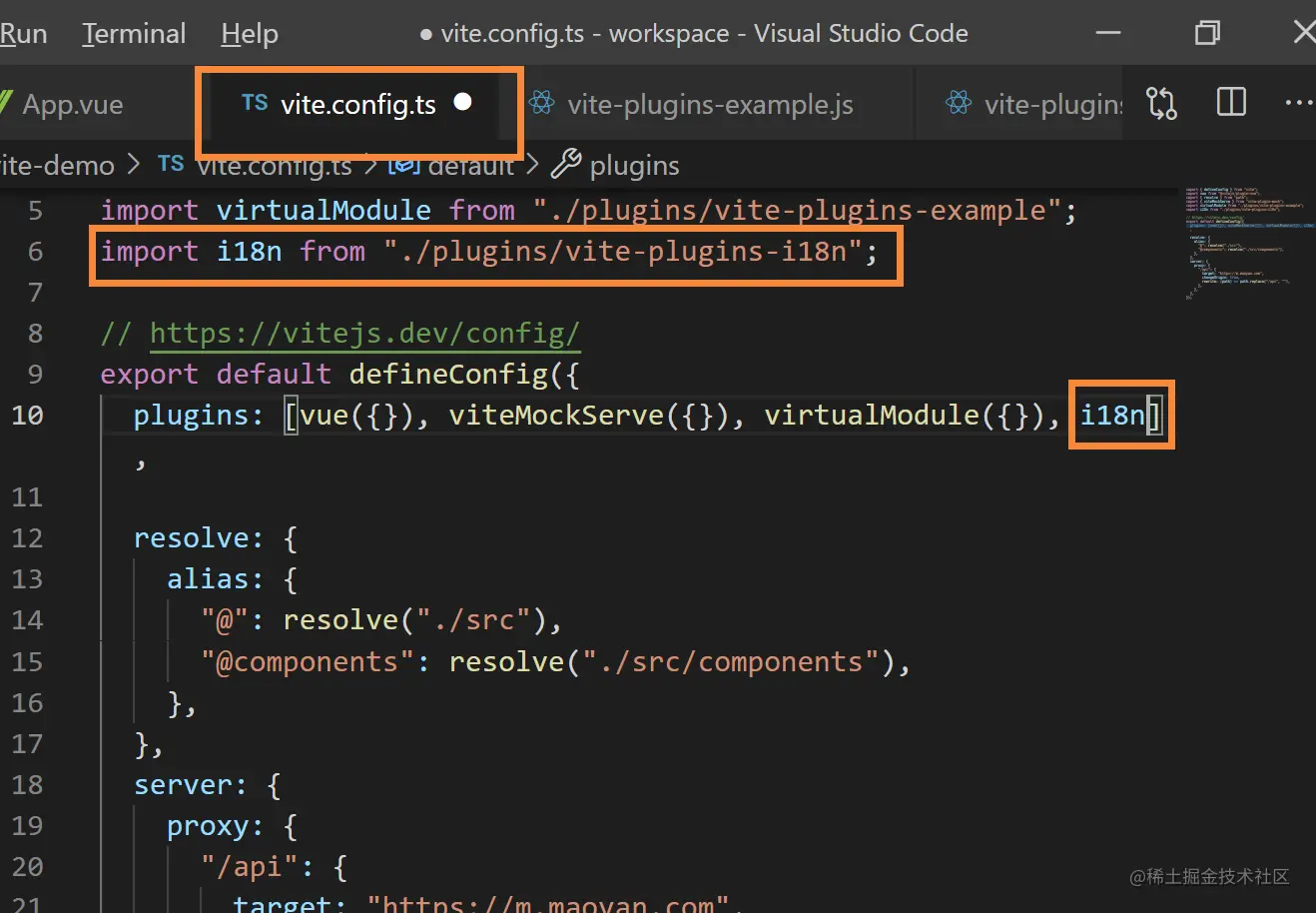Select the vite.config.ts editor tab

click(359, 104)
